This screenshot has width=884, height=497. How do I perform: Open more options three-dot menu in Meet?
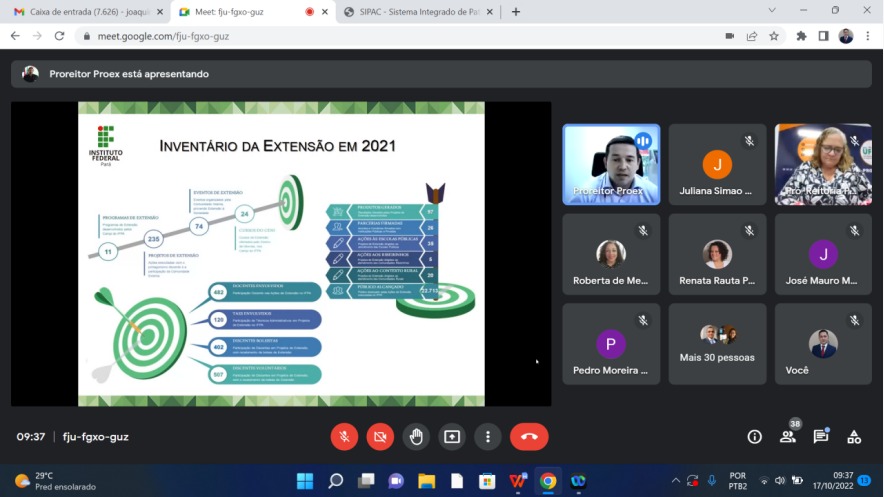pos(488,437)
